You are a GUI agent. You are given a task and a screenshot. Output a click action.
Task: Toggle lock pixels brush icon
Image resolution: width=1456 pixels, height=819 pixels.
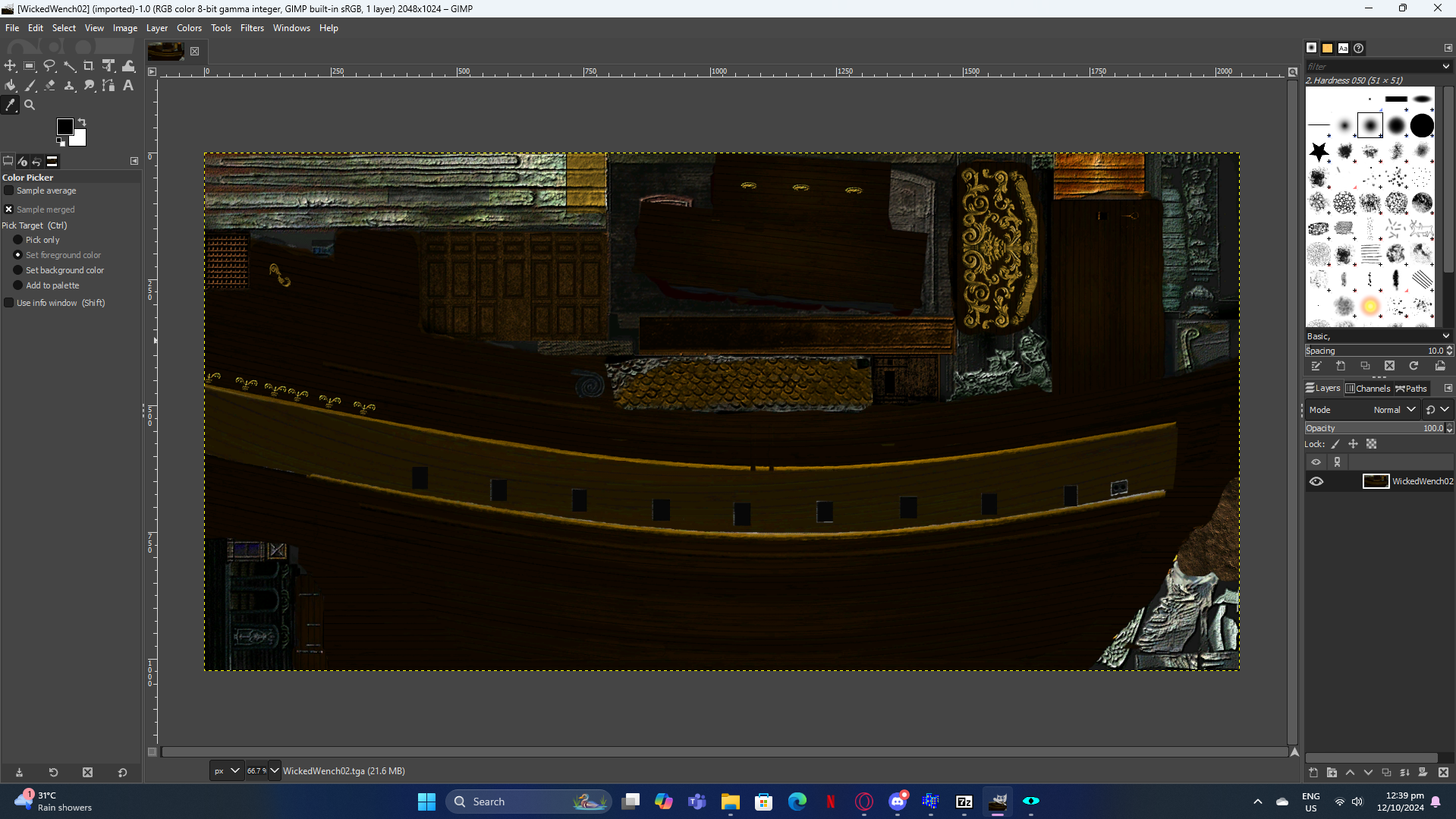(1335, 444)
